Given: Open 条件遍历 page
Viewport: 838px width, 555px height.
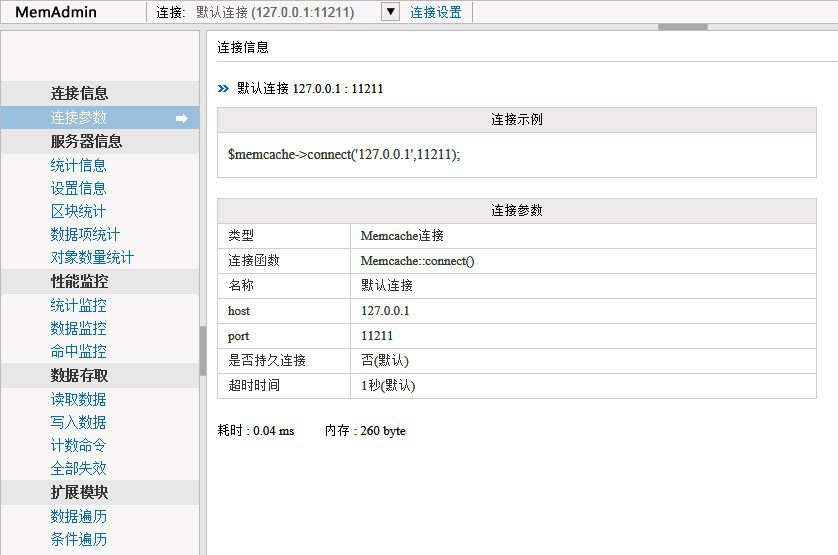Looking at the screenshot, I should tap(79, 539).
